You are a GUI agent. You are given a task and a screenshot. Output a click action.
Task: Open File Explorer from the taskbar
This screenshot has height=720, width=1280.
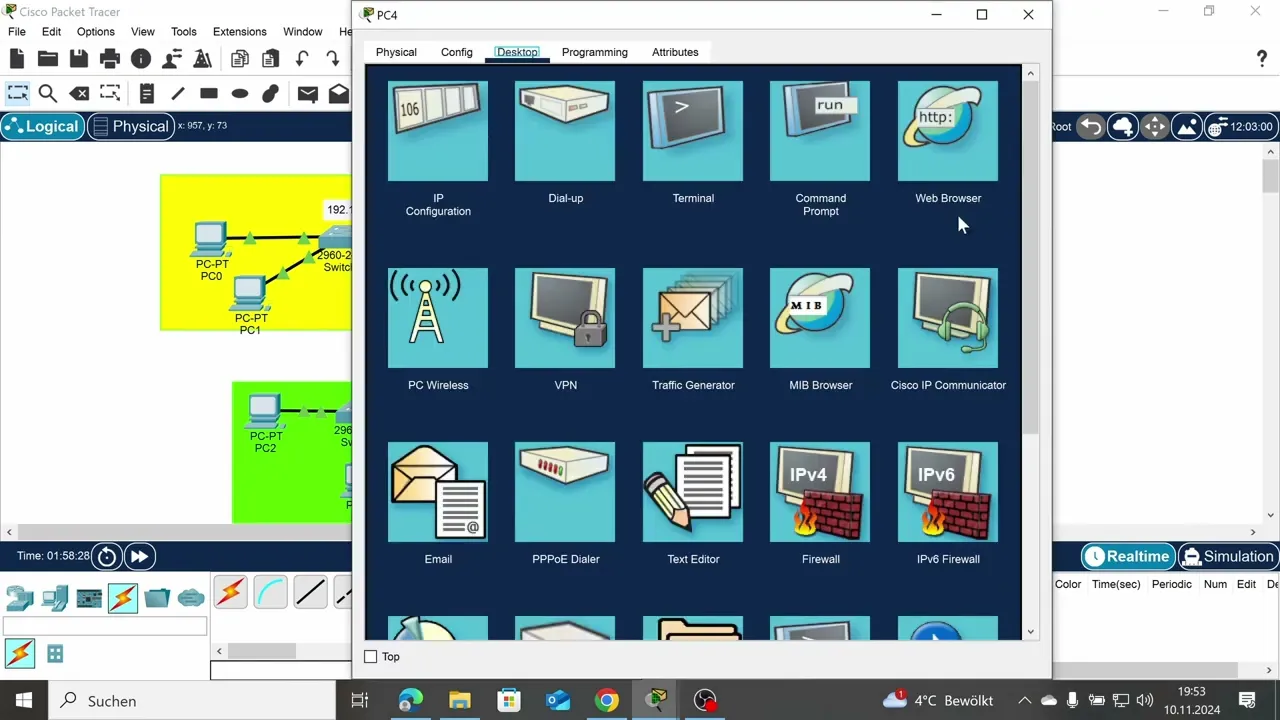[459, 700]
